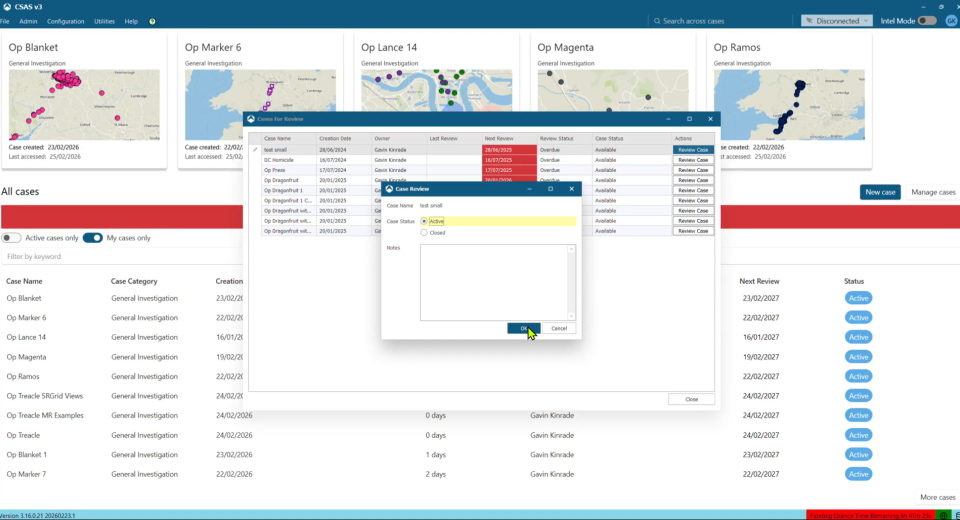The height and width of the screenshot is (520, 960).
Task: Open the Utilities menu
Action: click(104, 21)
